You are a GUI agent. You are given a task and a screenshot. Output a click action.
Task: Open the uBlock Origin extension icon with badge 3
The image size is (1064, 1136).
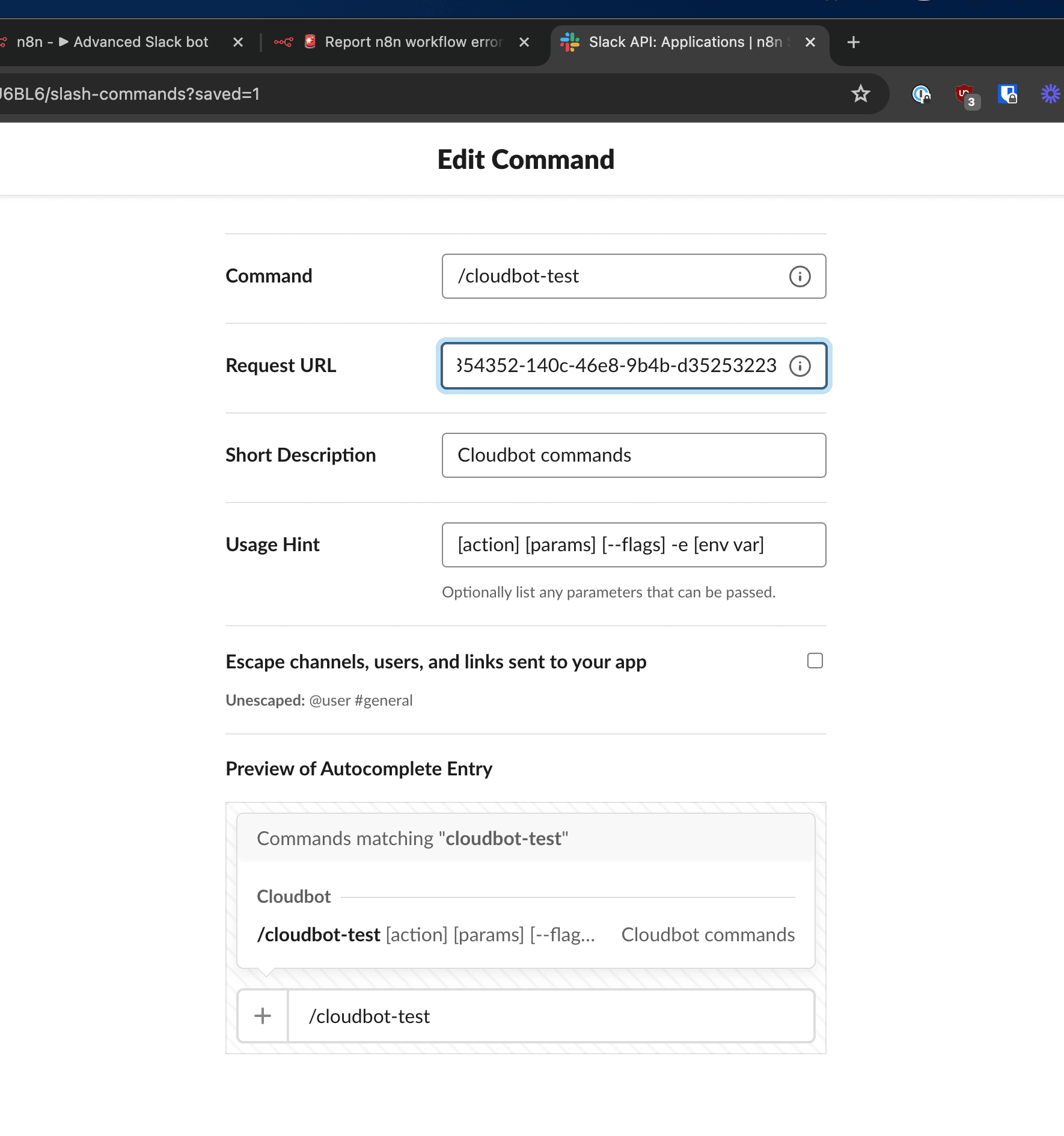click(966, 96)
